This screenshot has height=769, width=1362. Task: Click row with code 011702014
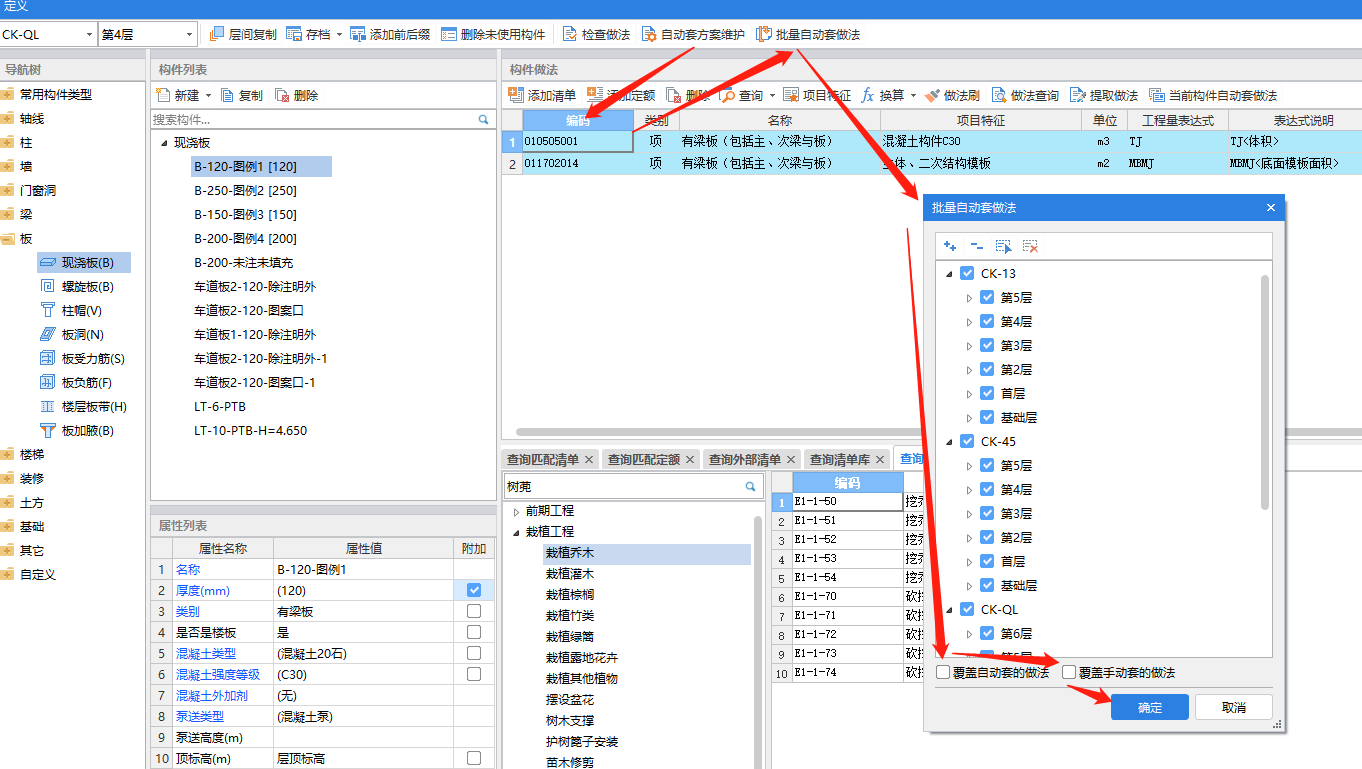point(931,163)
